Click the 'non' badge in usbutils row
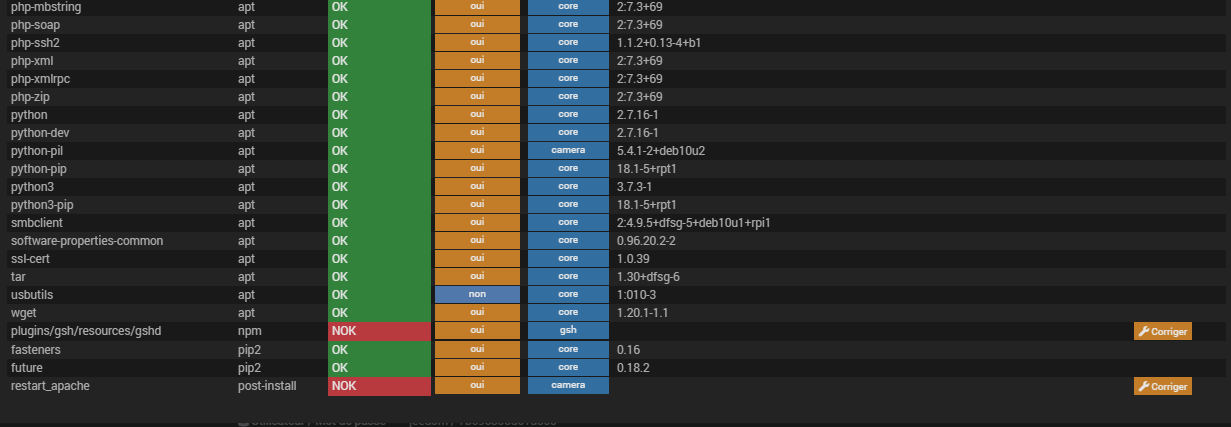This screenshot has height=427, width=1231. click(x=477, y=294)
